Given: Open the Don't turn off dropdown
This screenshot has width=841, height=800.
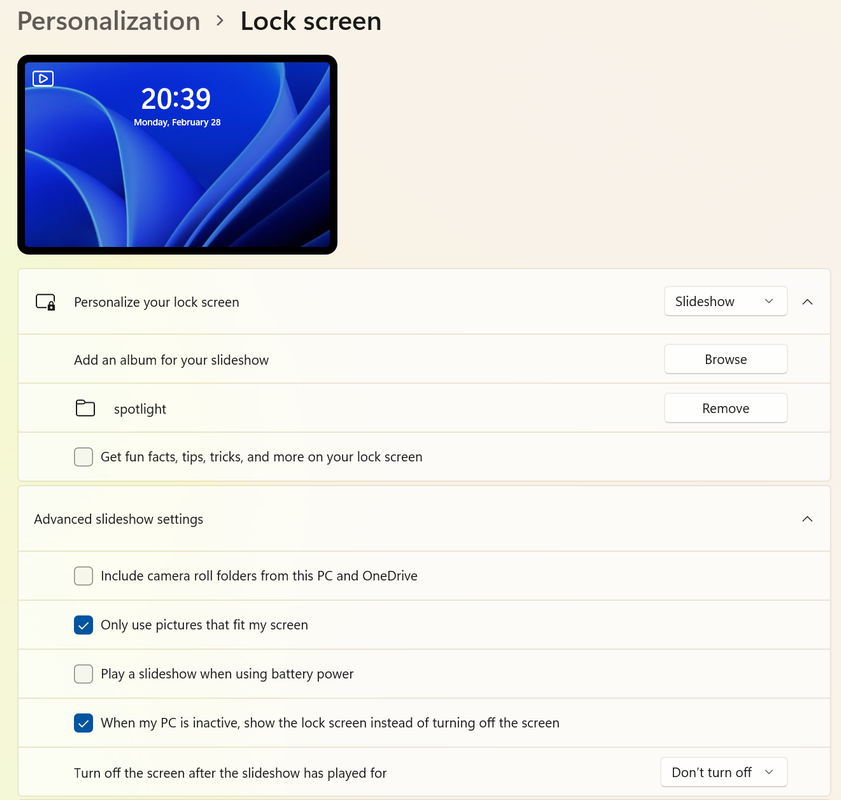Looking at the screenshot, I should pos(724,772).
